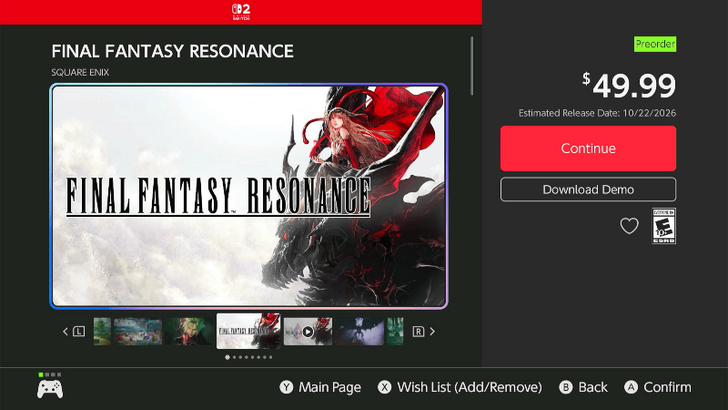Click the L shoulder button icon

pos(79,332)
